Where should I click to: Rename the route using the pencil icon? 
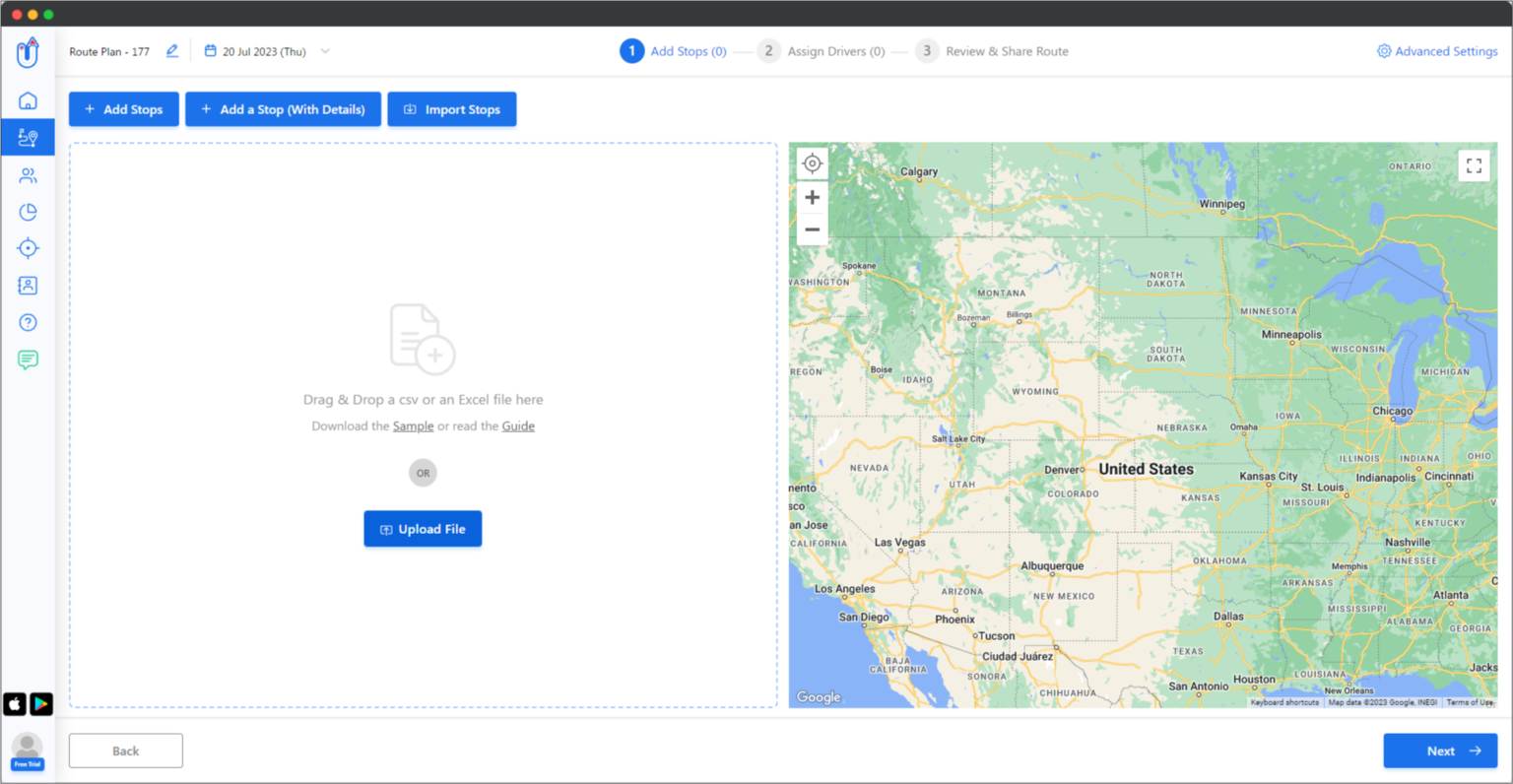171,50
